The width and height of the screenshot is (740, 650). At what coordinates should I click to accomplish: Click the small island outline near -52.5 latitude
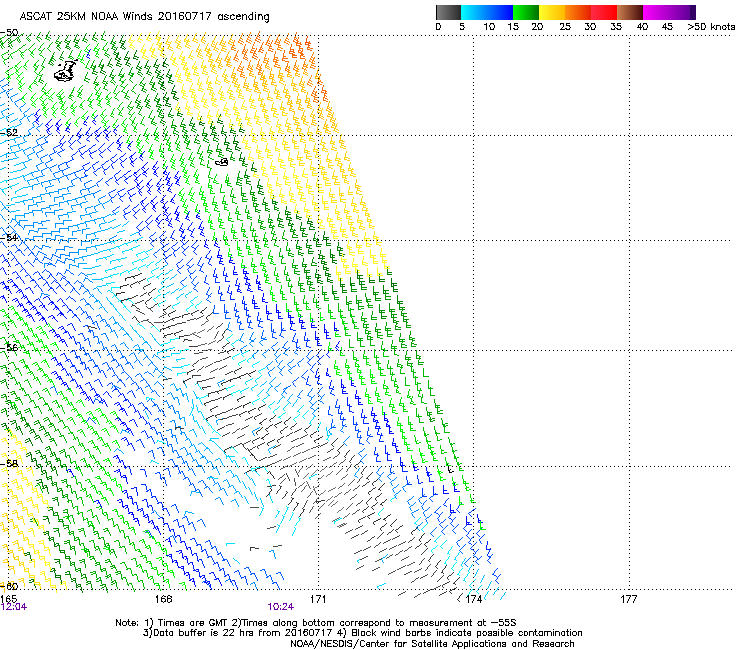pos(222,162)
